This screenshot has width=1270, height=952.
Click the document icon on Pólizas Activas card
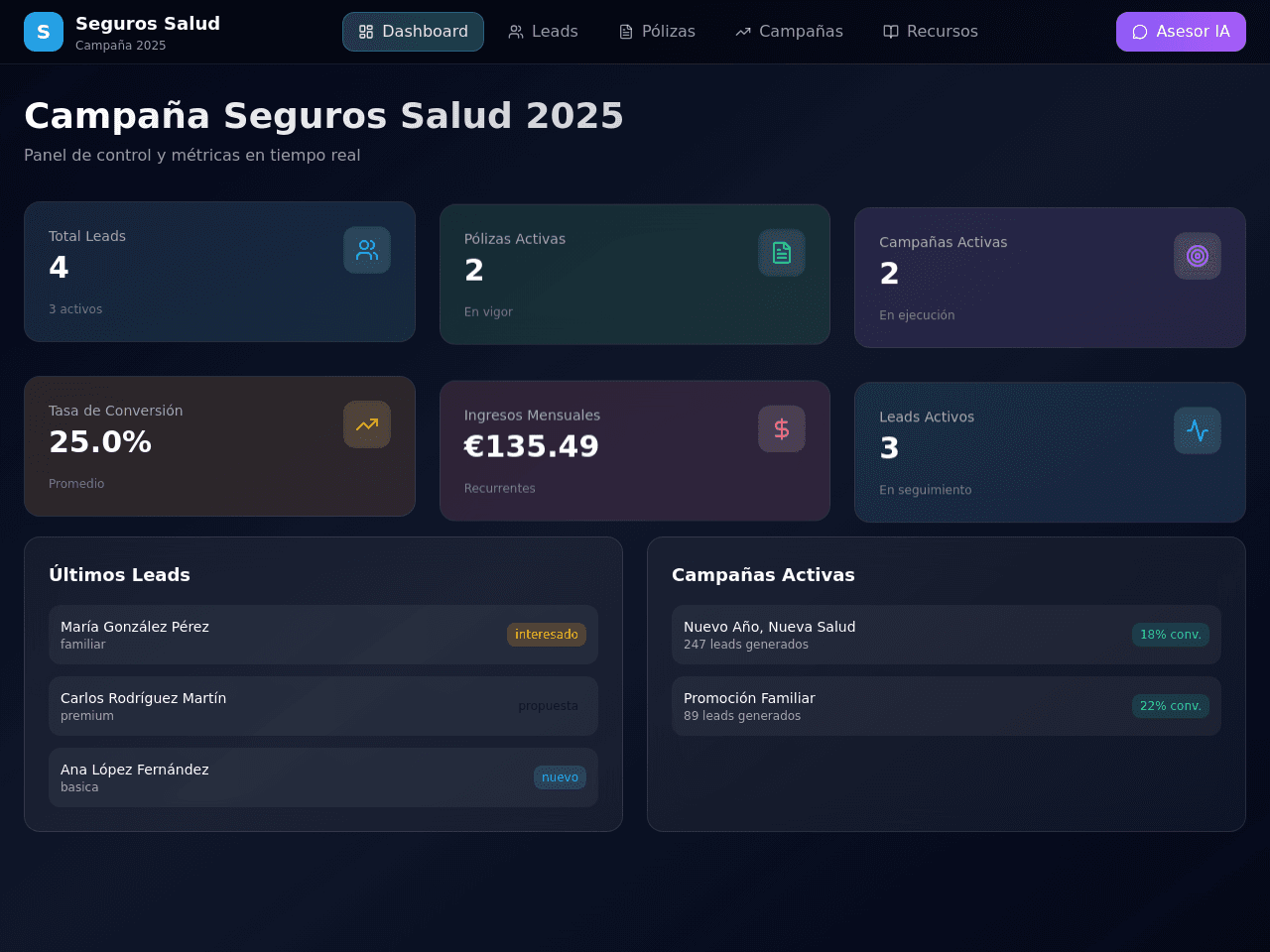point(782,253)
